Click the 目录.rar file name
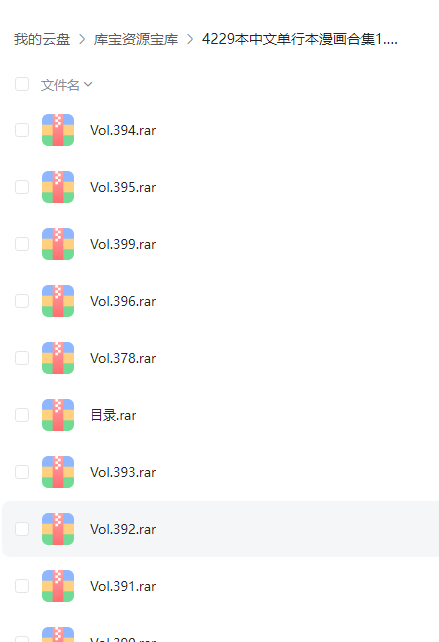Screen dimensions: 439x642 (x=113, y=415)
